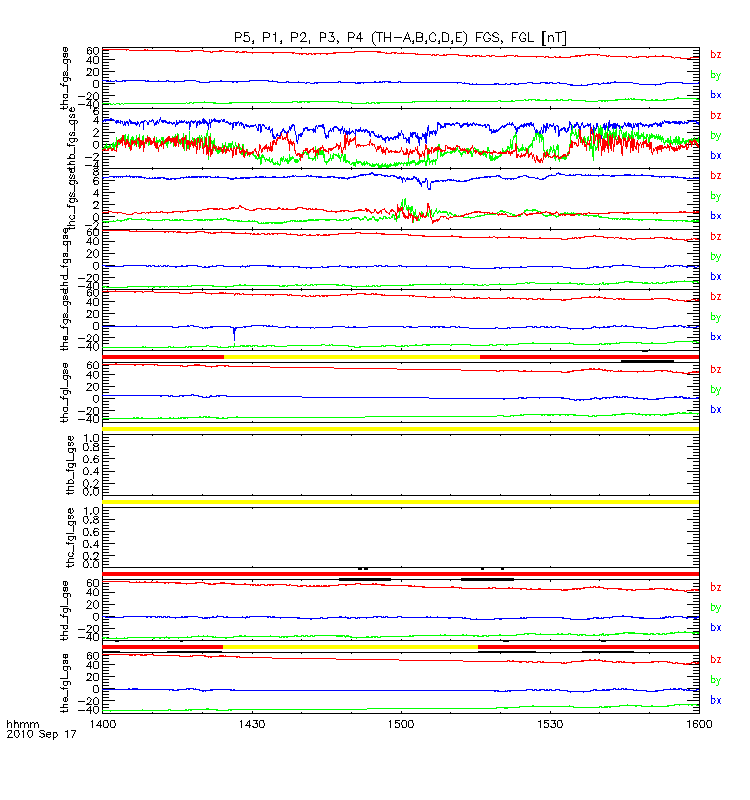This screenshot has width=750, height=800.
Task: Select the green 'by' legend of the tha_fgs_gse panel
Action: (x=715, y=75)
